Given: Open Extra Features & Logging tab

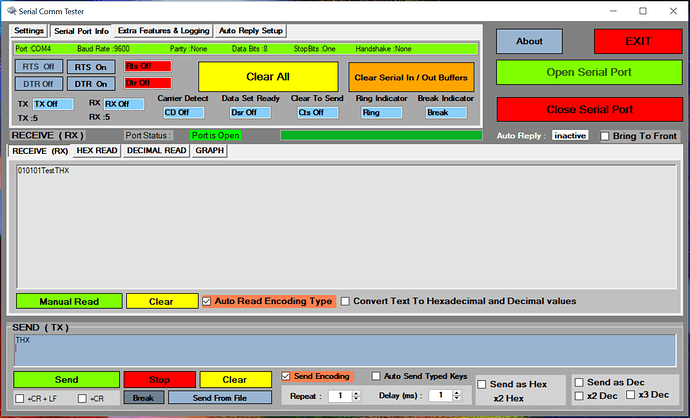Looking at the screenshot, I should [x=164, y=30].
